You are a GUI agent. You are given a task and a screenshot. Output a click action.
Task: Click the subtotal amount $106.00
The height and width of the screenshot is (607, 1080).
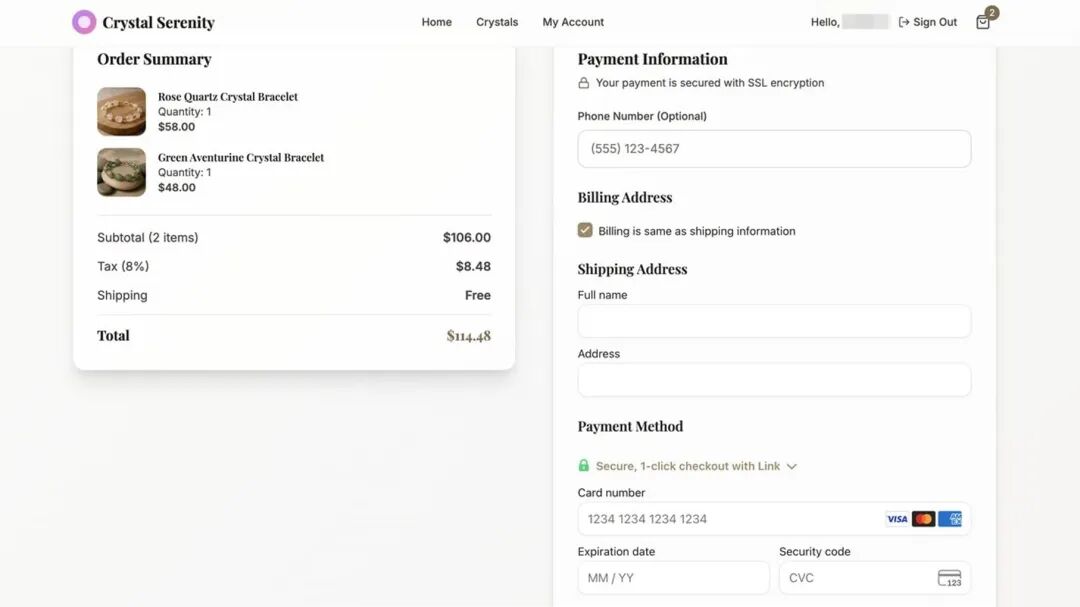point(467,238)
